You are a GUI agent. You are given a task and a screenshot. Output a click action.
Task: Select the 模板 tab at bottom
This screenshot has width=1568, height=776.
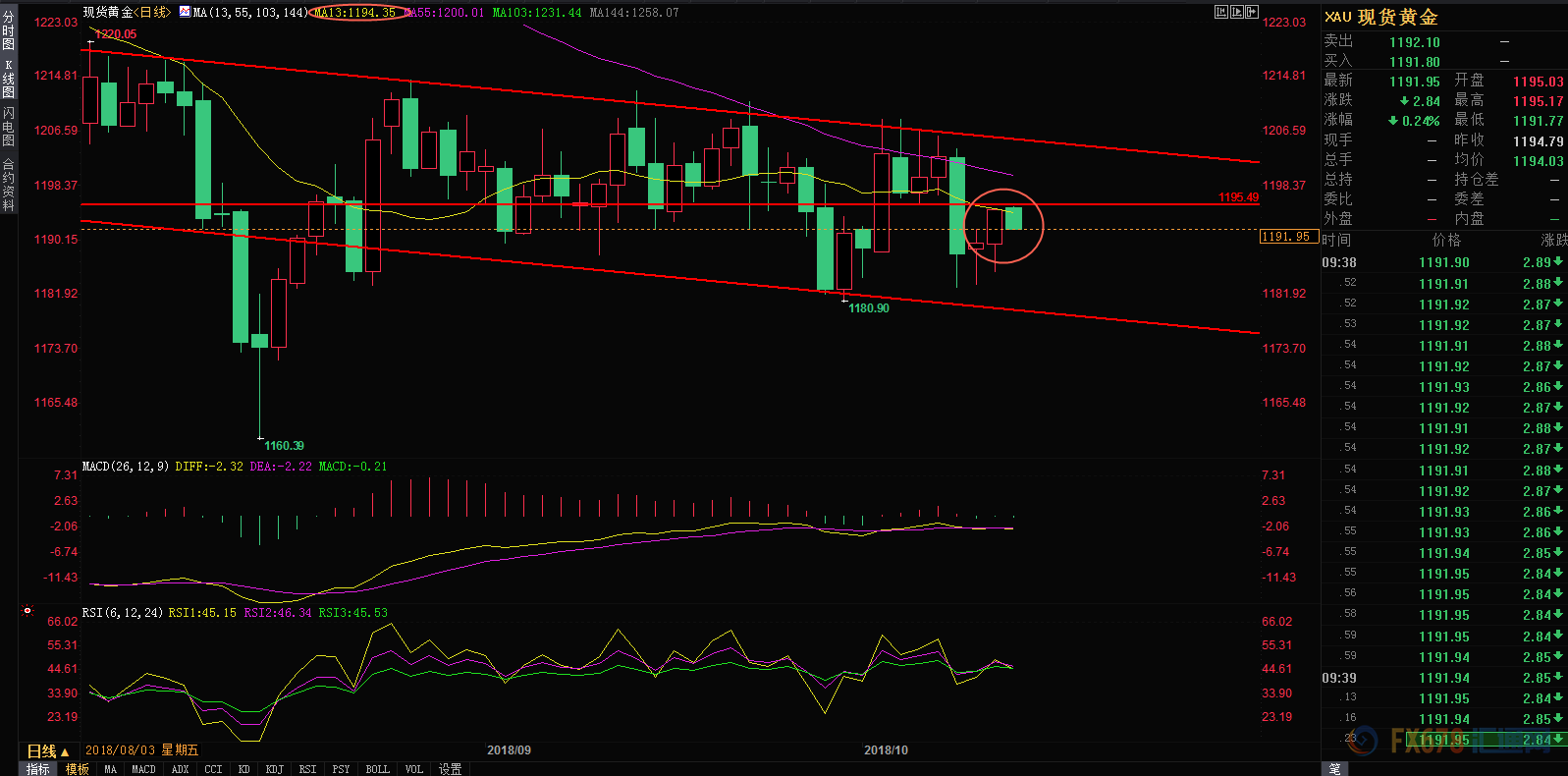coord(78,769)
